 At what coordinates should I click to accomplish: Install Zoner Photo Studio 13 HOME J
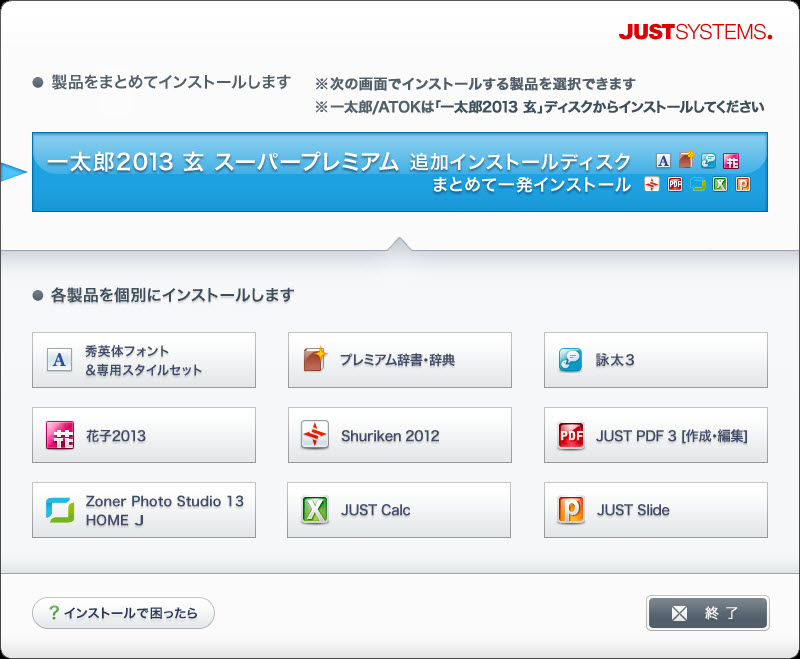point(144,510)
